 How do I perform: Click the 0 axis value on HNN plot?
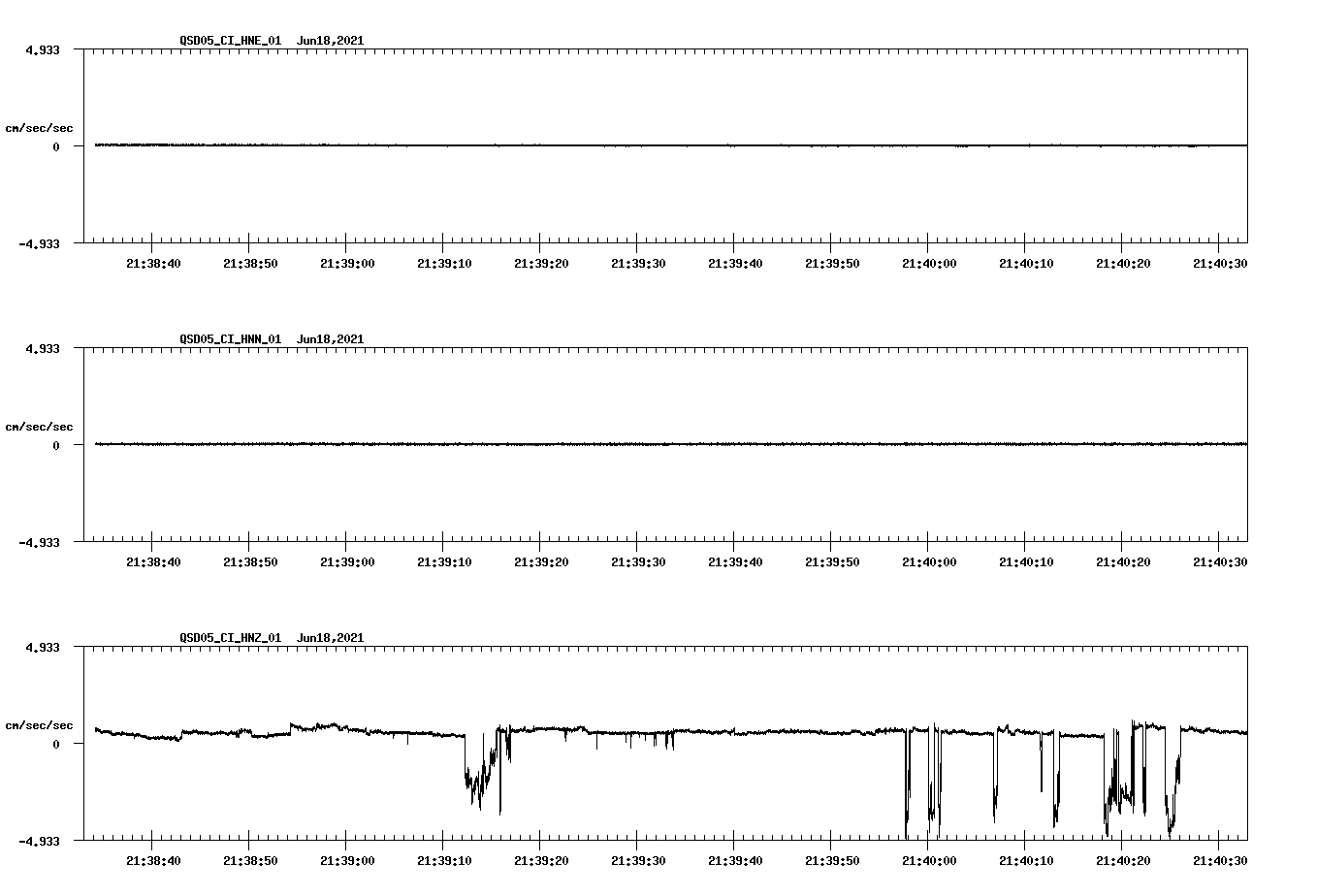(x=56, y=445)
